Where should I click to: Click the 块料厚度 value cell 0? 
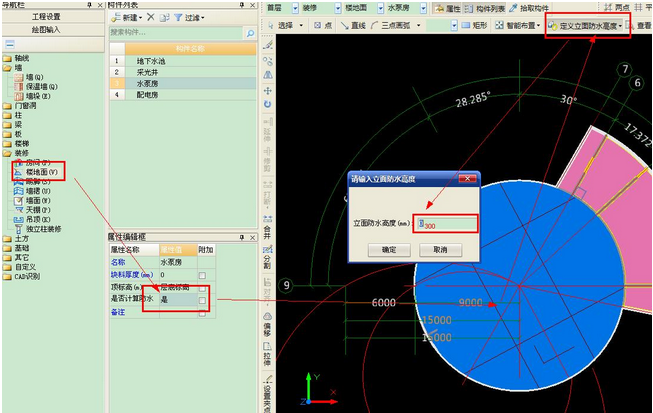tap(178, 275)
